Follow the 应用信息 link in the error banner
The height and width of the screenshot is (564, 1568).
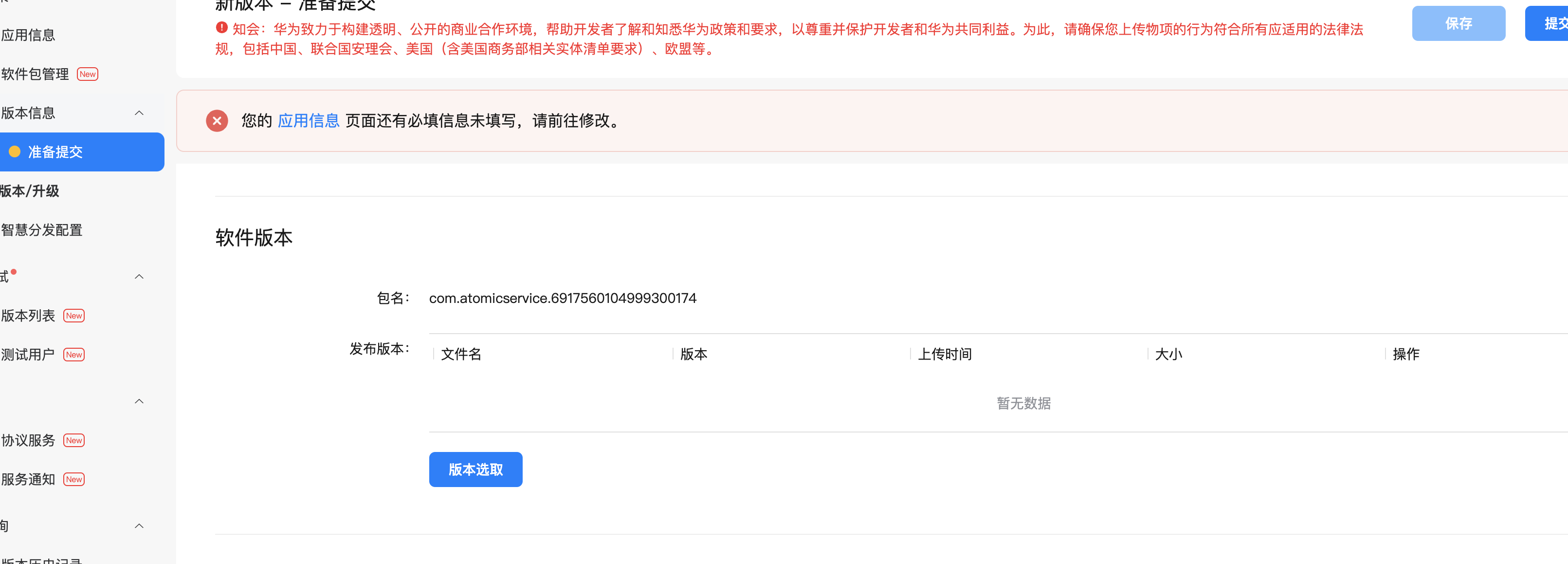(x=308, y=121)
